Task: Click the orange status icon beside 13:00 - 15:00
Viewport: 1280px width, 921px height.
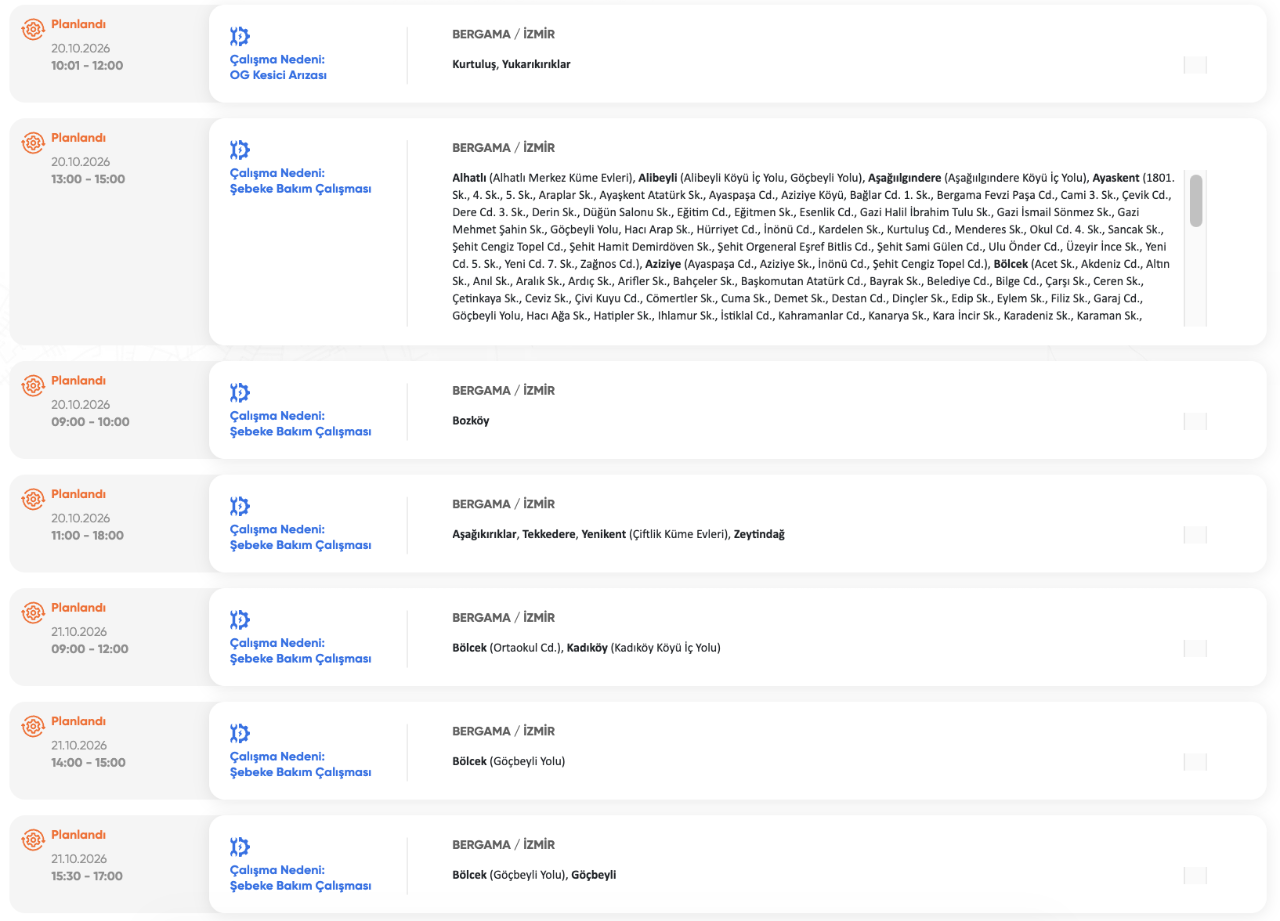Action: pyautogui.click(x=33, y=143)
